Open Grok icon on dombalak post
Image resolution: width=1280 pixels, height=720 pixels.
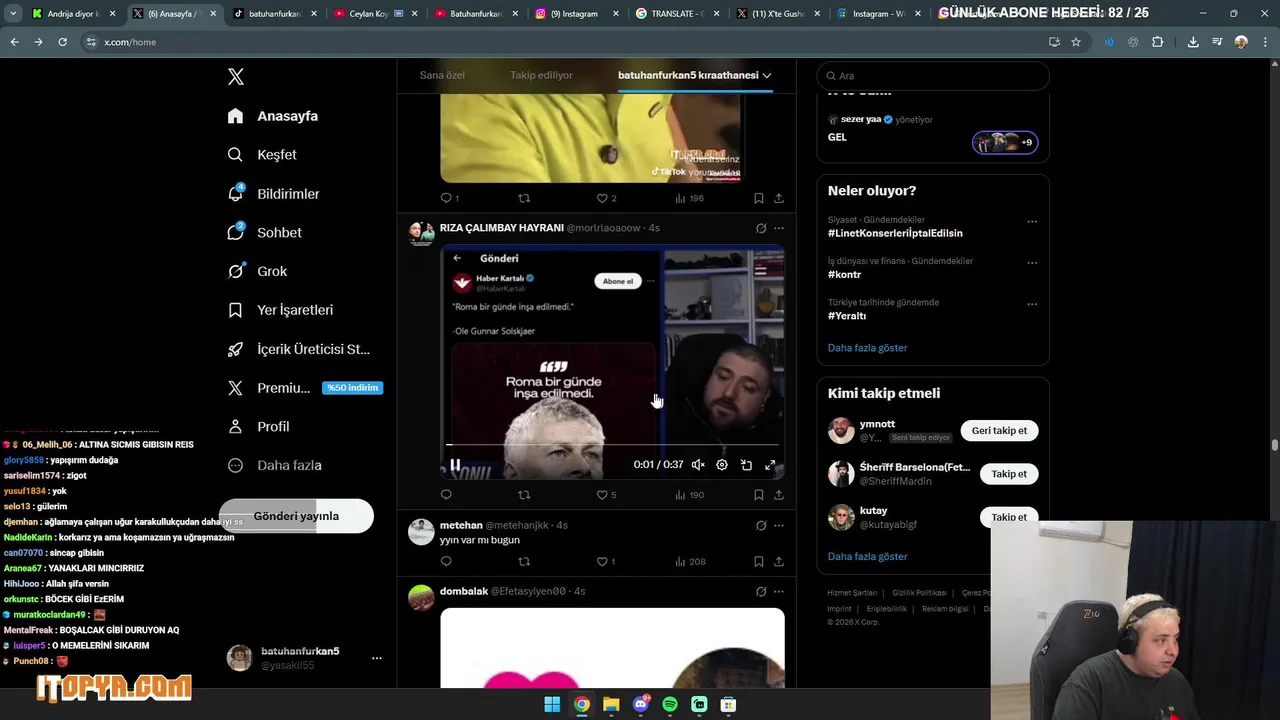point(761,591)
